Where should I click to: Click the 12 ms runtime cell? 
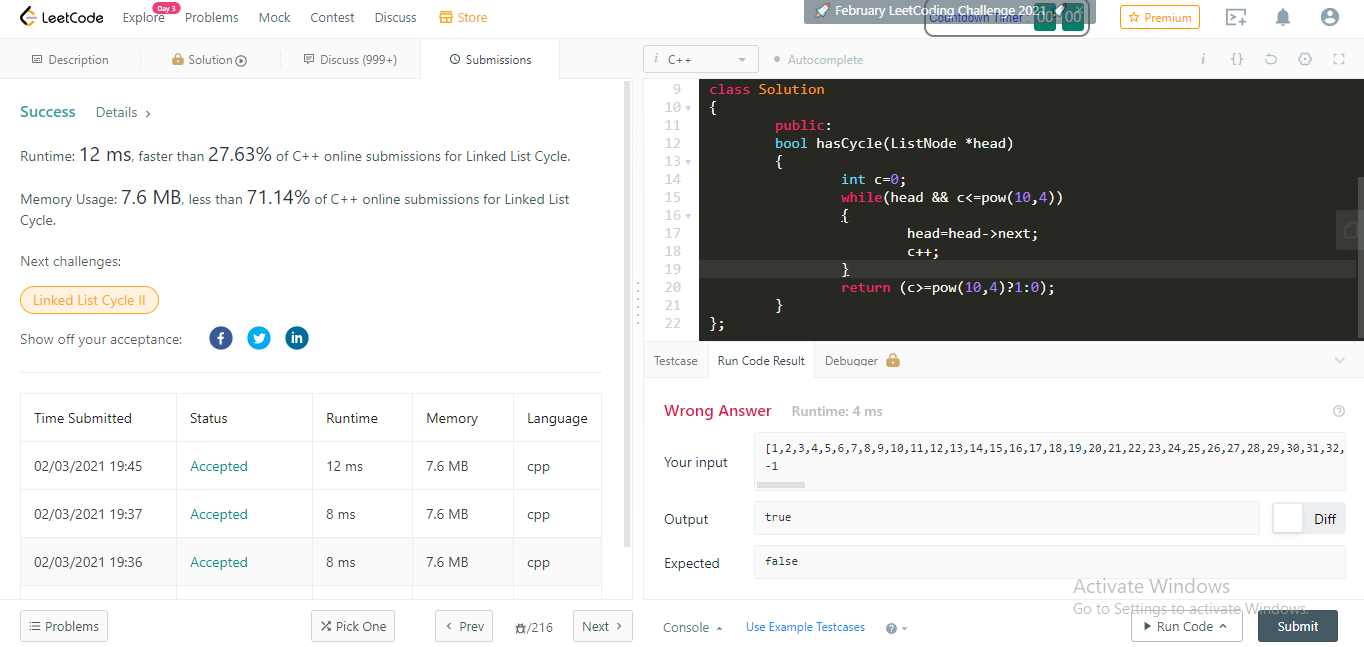coord(362,466)
